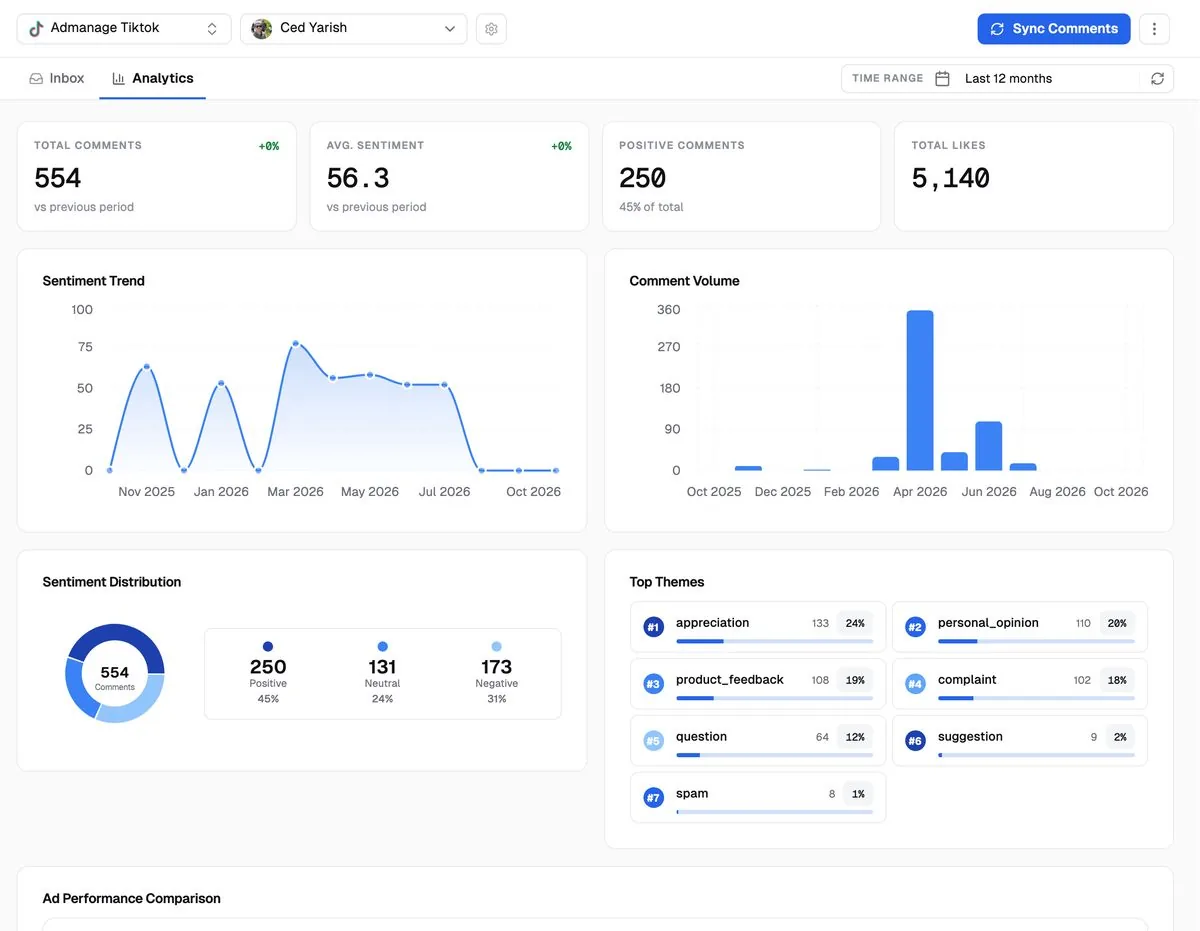Click the Sentiment Trend chart title
The height and width of the screenshot is (931, 1200).
pos(94,281)
